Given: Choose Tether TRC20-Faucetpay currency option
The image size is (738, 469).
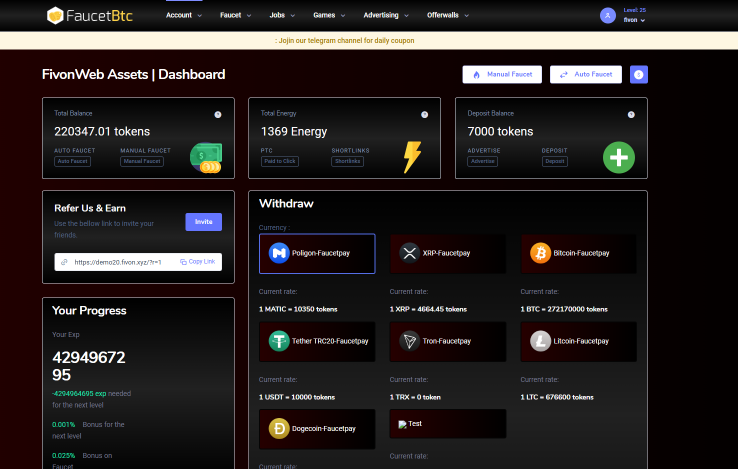Looking at the screenshot, I should pos(317,341).
